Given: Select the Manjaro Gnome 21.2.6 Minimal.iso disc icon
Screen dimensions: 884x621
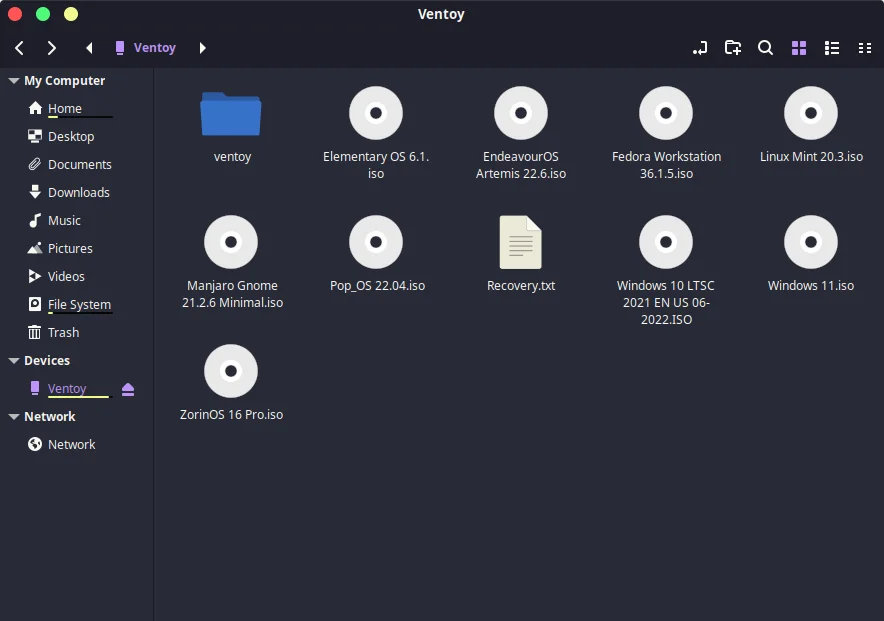Looking at the screenshot, I should [231, 242].
